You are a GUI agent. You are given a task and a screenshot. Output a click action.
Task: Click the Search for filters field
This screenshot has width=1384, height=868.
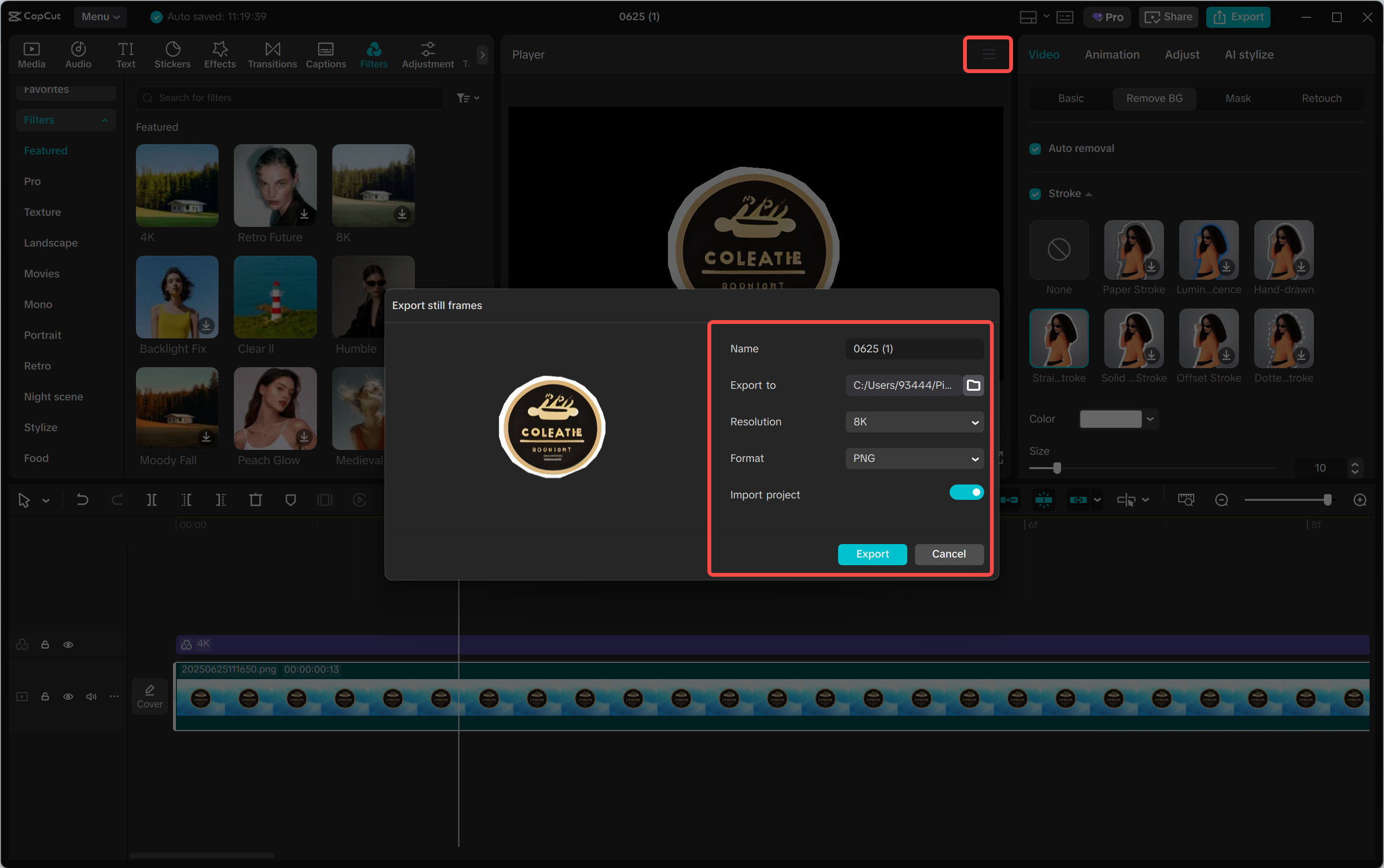pyautogui.click(x=290, y=98)
